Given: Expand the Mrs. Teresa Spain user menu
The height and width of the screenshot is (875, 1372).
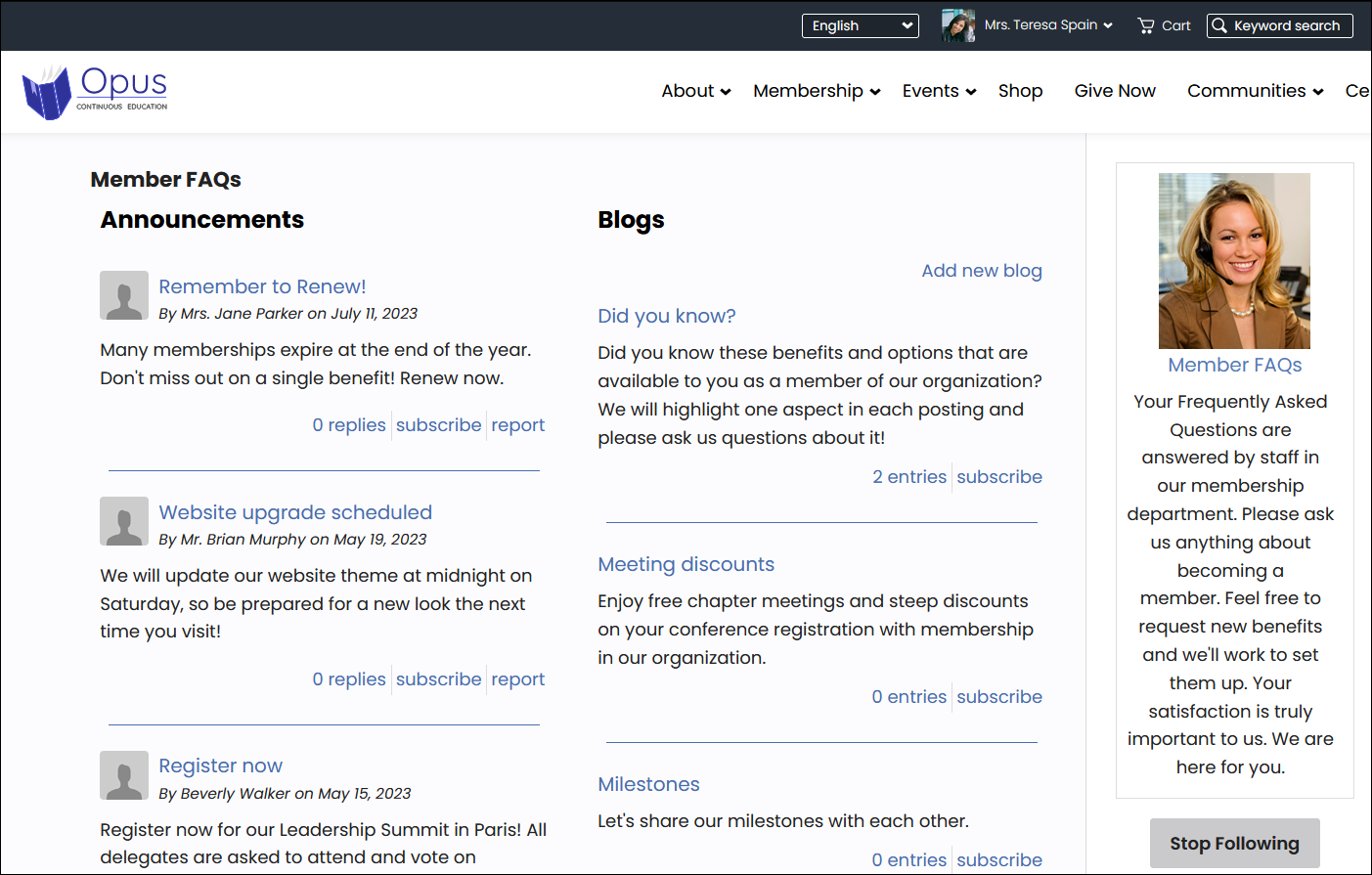Looking at the screenshot, I should 1048,25.
